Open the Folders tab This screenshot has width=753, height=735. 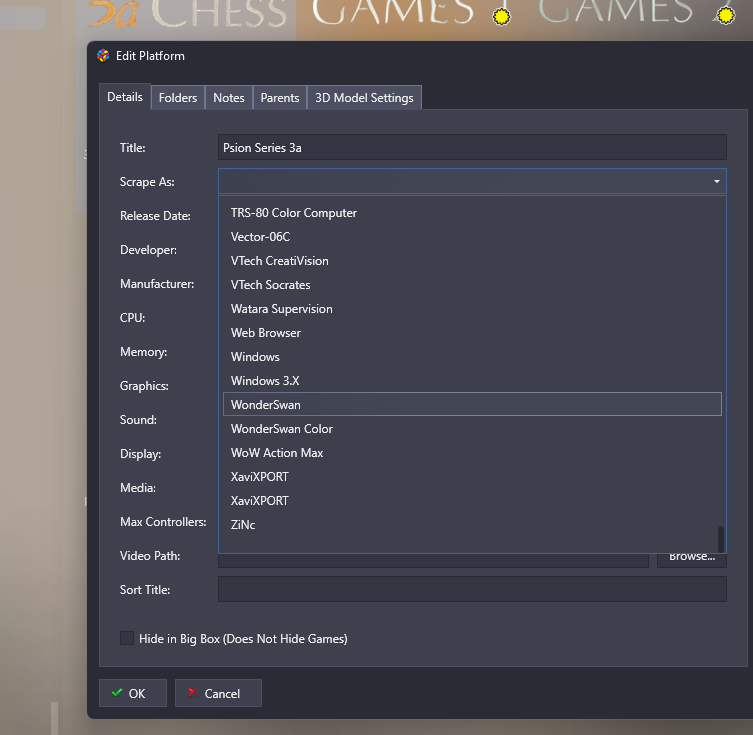click(178, 97)
